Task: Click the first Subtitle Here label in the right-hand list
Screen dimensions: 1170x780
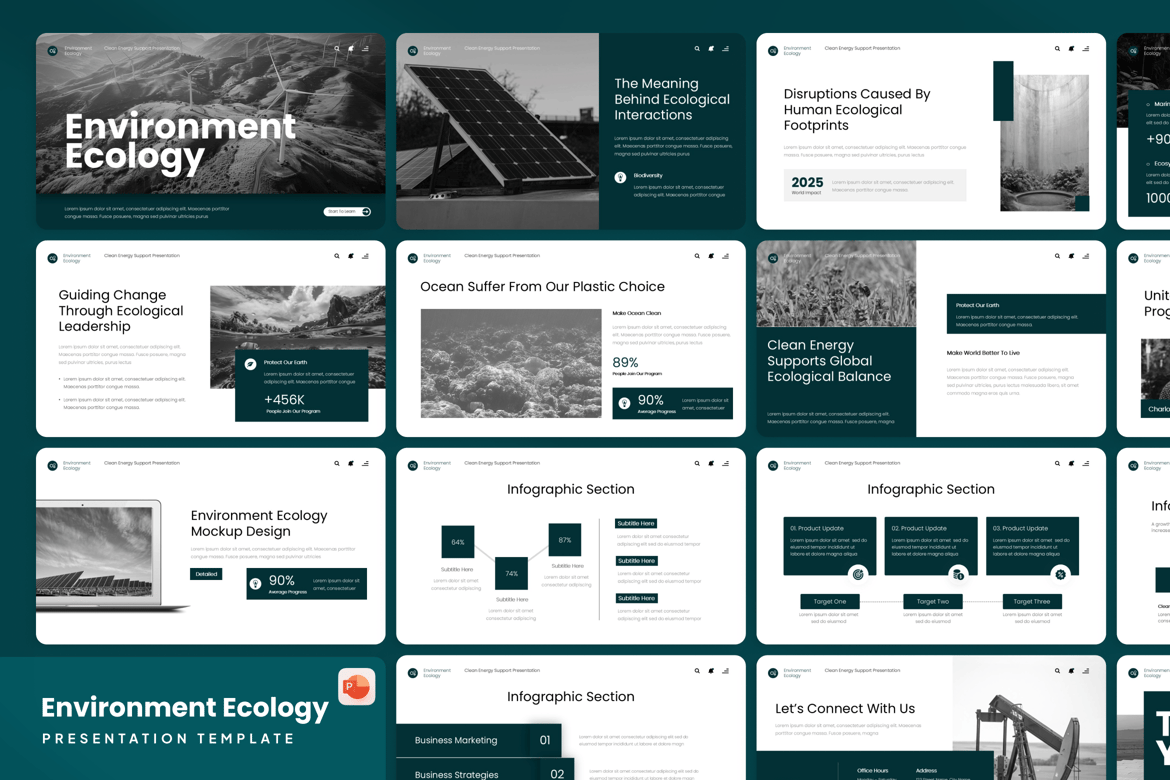Action: tap(636, 524)
